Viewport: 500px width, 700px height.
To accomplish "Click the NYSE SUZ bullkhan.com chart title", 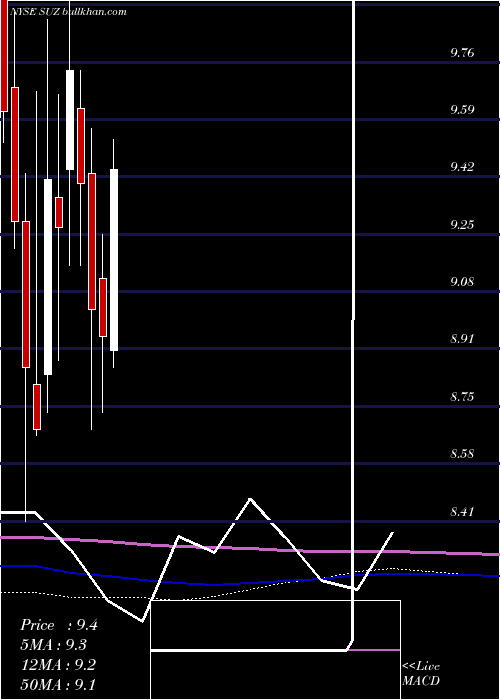I will coord(68,12).
